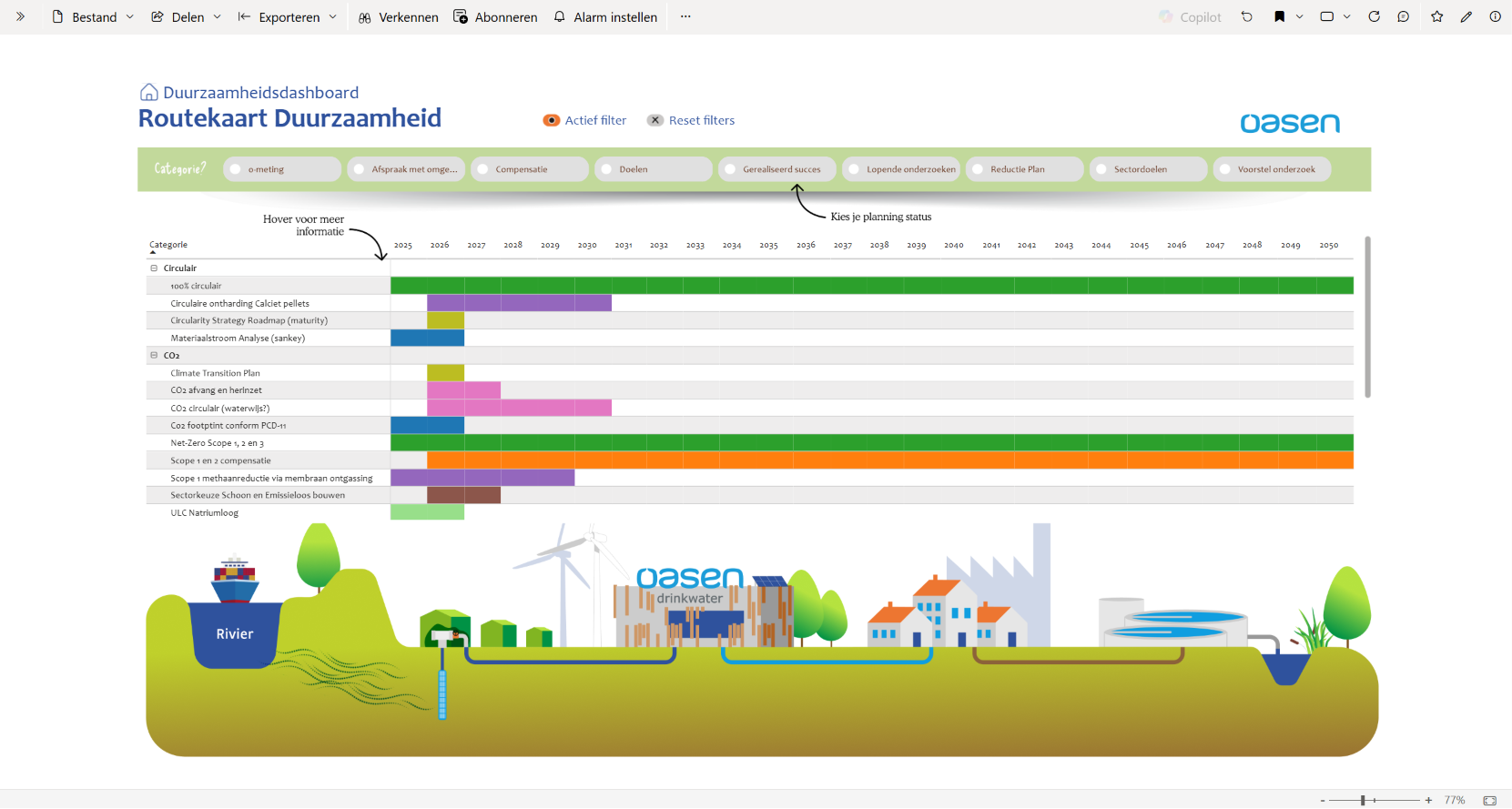This screenshot has width=1512, height=809.
Task: Enable the Gerealiseerd succes filter
Action: click(777, 169)
